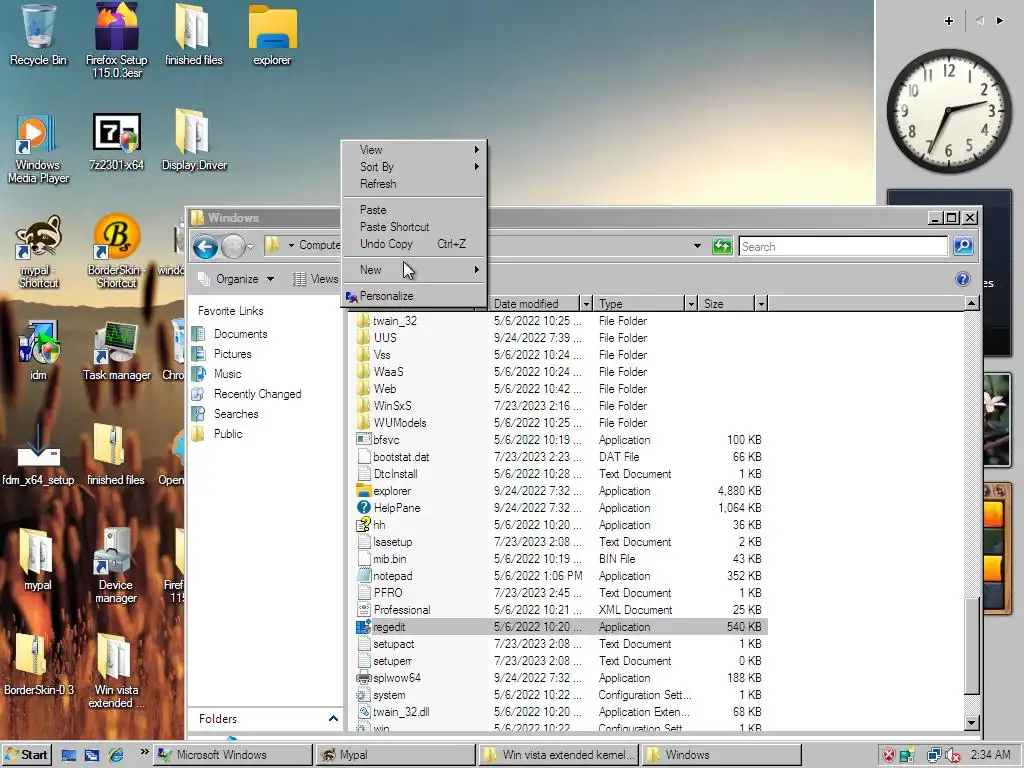This screenshot has width=1024, height=768.
Task: Open the Size column dropdown arrow
Action: [x=761, y=304]
